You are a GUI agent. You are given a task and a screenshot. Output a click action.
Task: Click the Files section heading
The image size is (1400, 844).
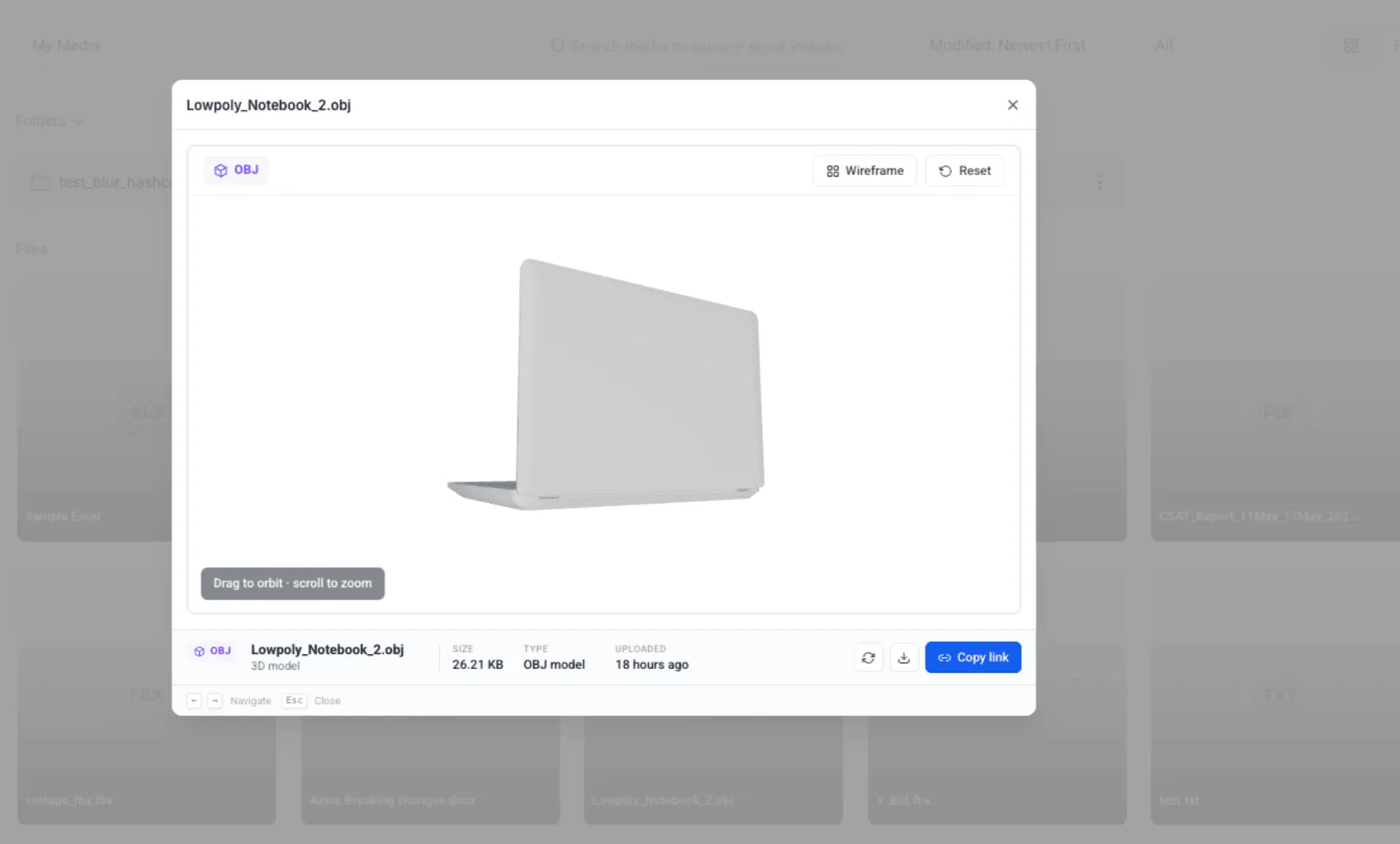[31, 249]
